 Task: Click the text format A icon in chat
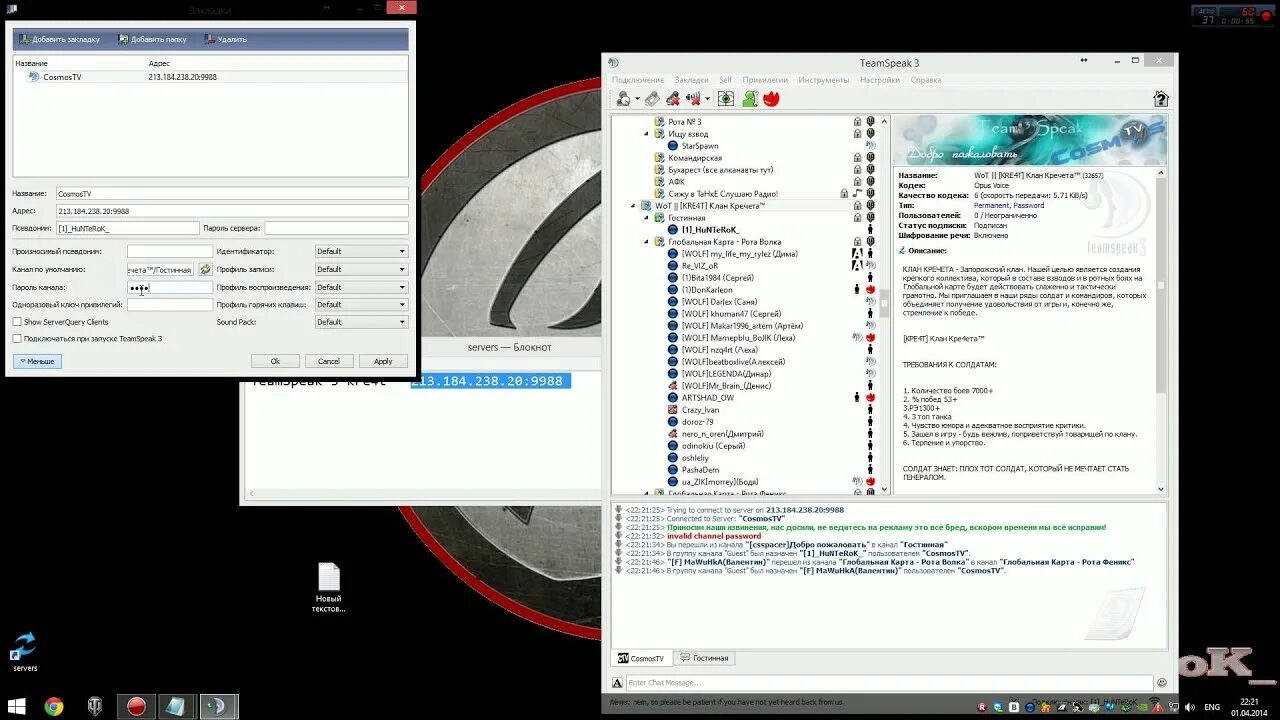pyautogui.click(x=618, y=682)
